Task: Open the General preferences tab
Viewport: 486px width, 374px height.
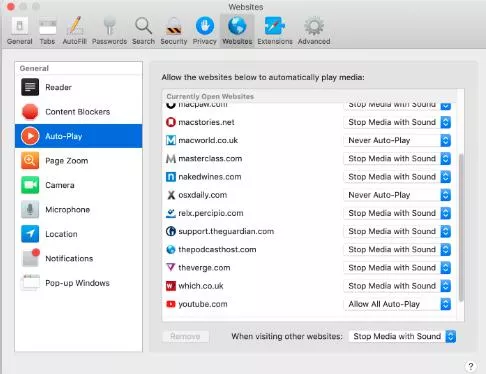Action: click(x=20, y=31)
